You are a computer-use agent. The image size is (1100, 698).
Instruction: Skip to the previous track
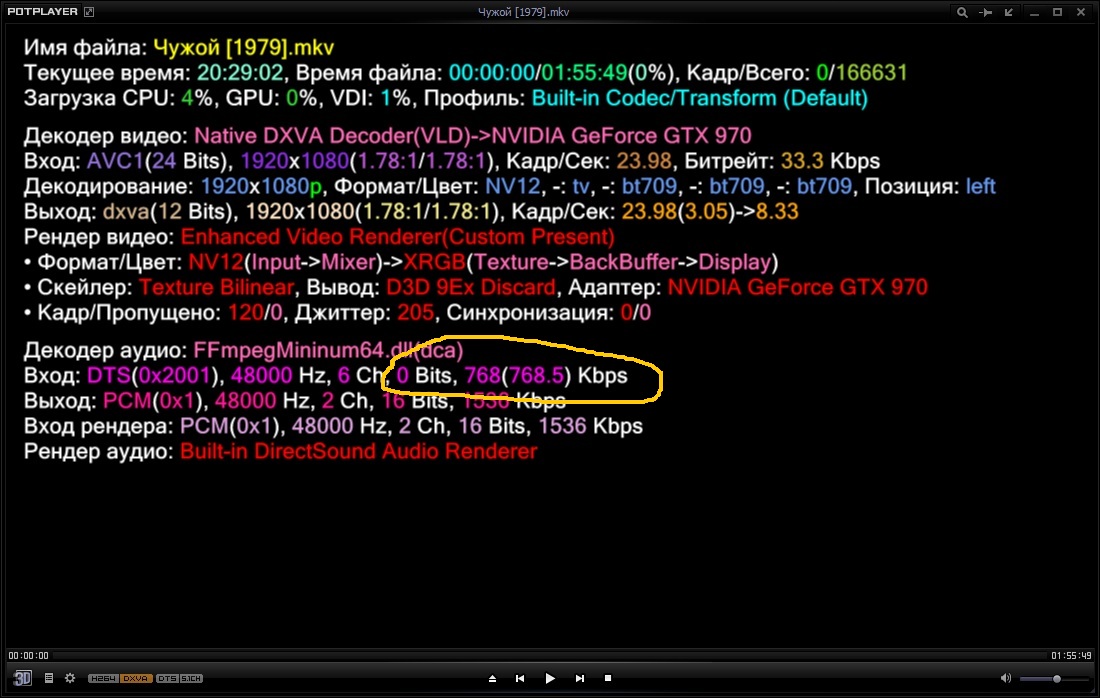[x=520, y=678]
